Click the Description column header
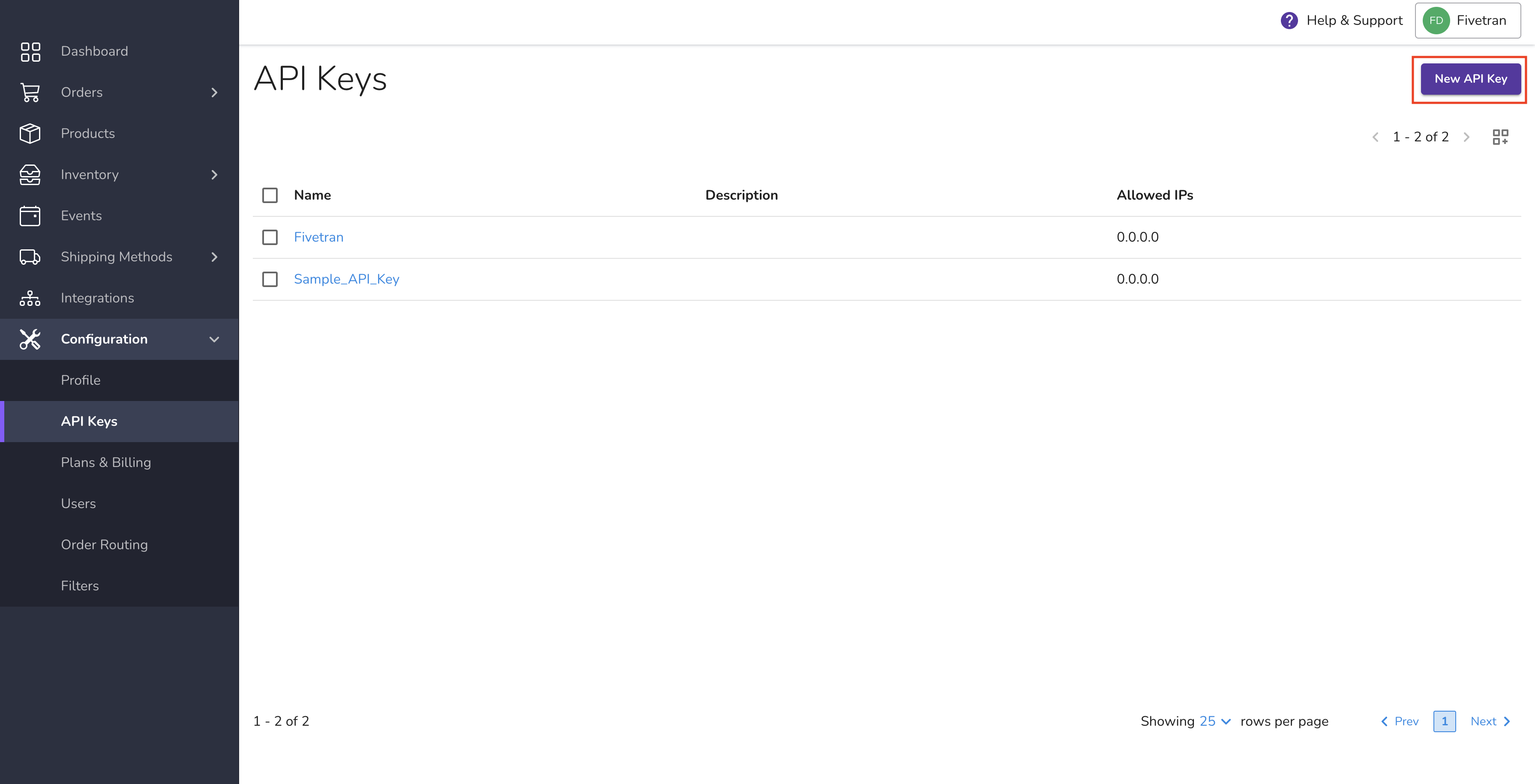This screenshot has width=1535, height=784. [x=741, y=195]
